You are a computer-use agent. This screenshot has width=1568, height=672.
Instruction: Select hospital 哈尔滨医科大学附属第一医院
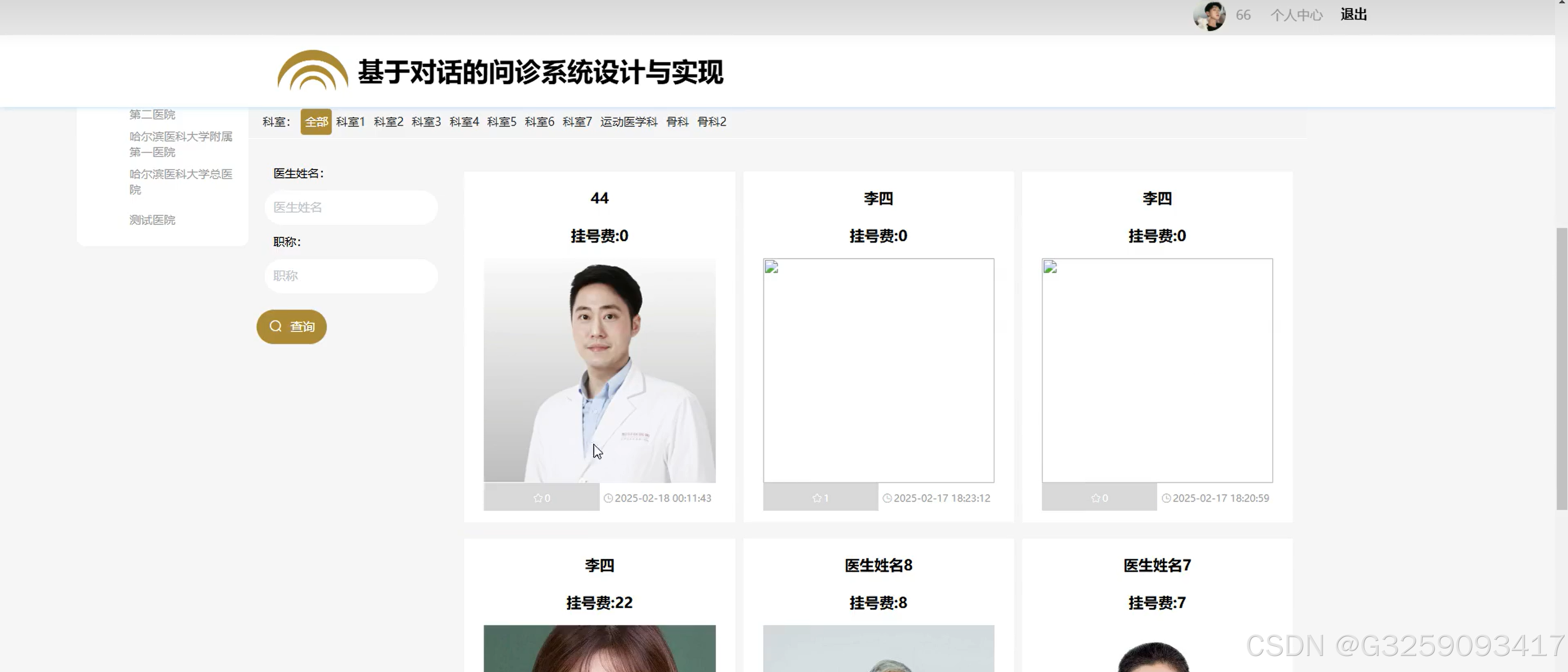click(x=181, y=144)
